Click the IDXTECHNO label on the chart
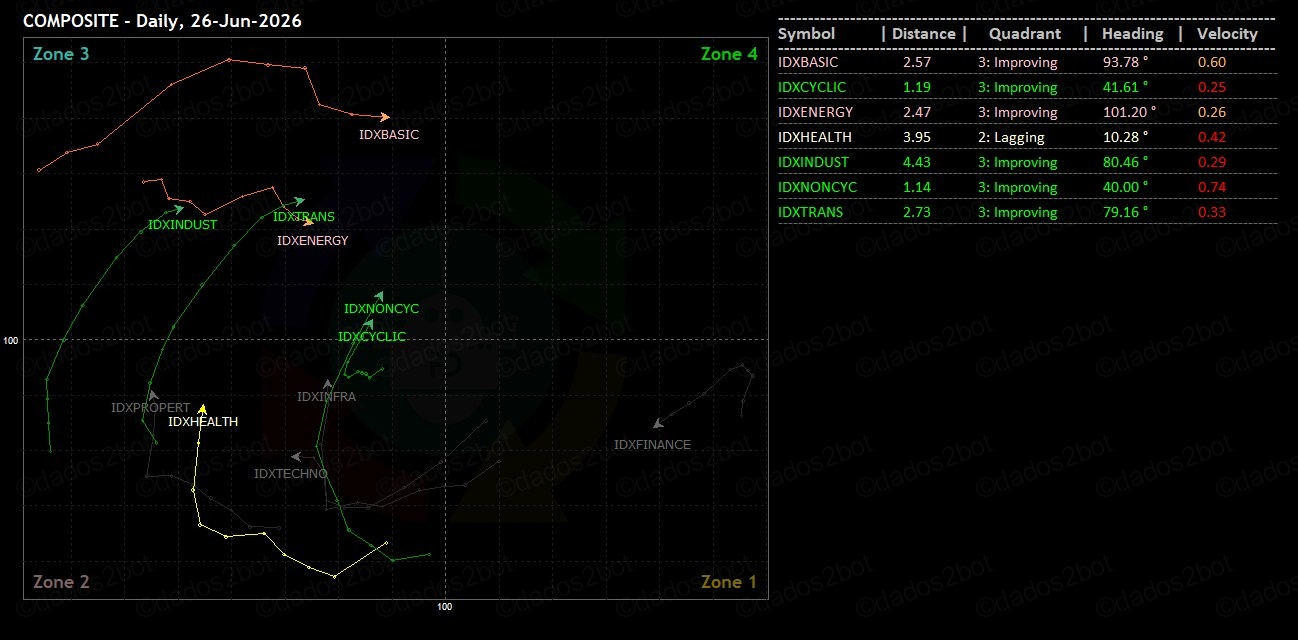 tap(291, 474)
